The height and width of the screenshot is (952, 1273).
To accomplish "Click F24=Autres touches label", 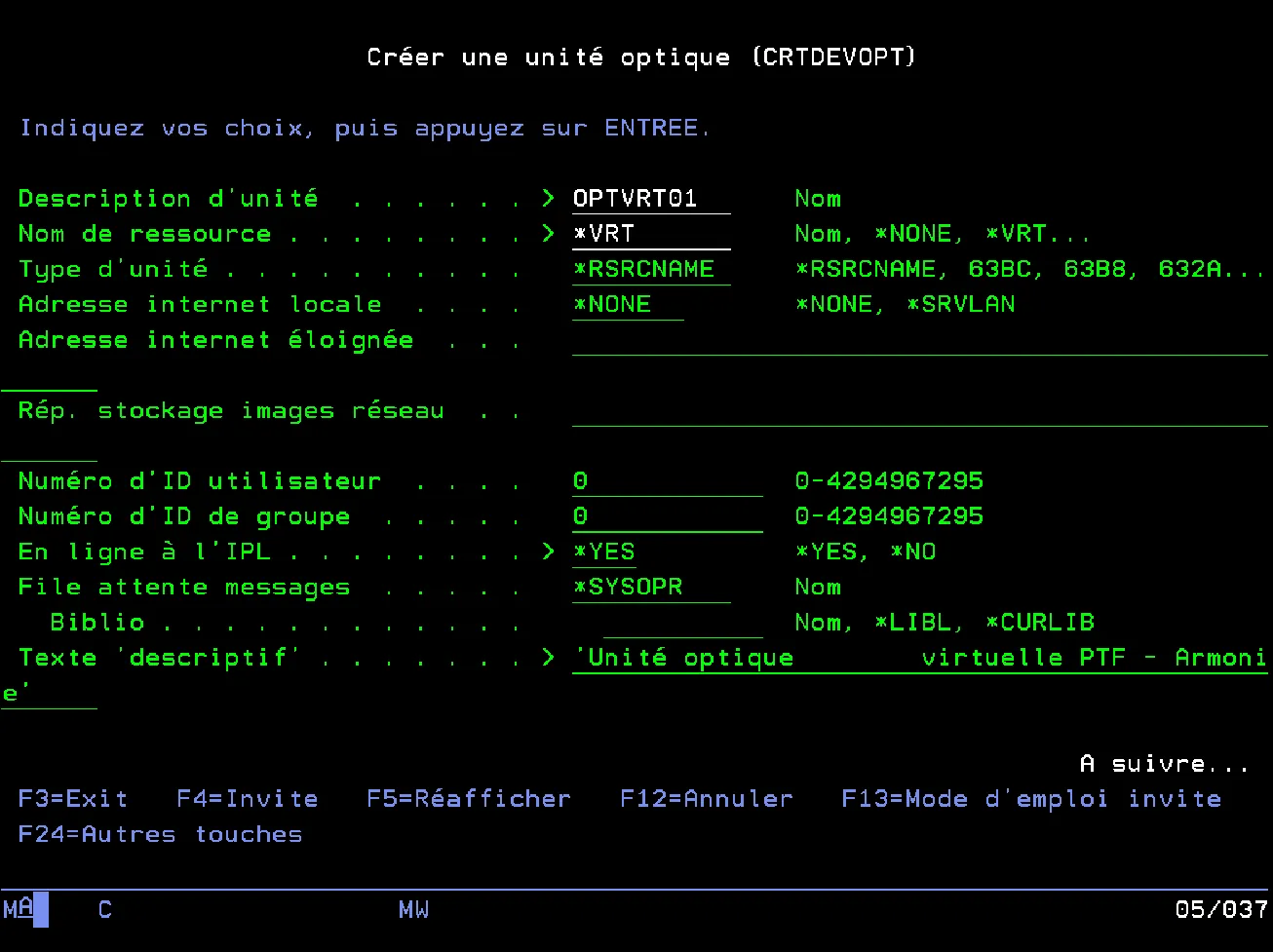I will tap(161, 834).
